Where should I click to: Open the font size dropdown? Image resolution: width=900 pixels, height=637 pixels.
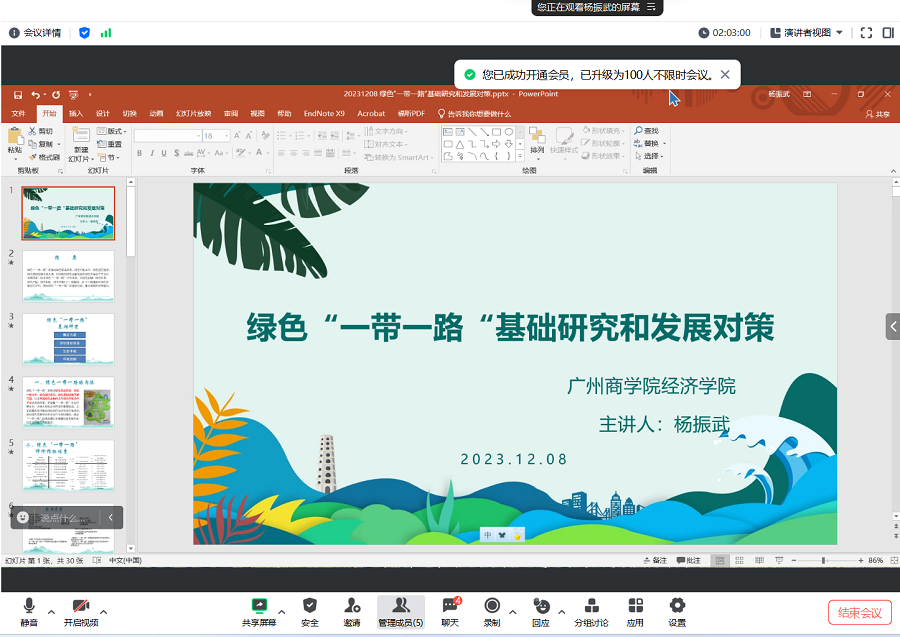click(225, 135)
